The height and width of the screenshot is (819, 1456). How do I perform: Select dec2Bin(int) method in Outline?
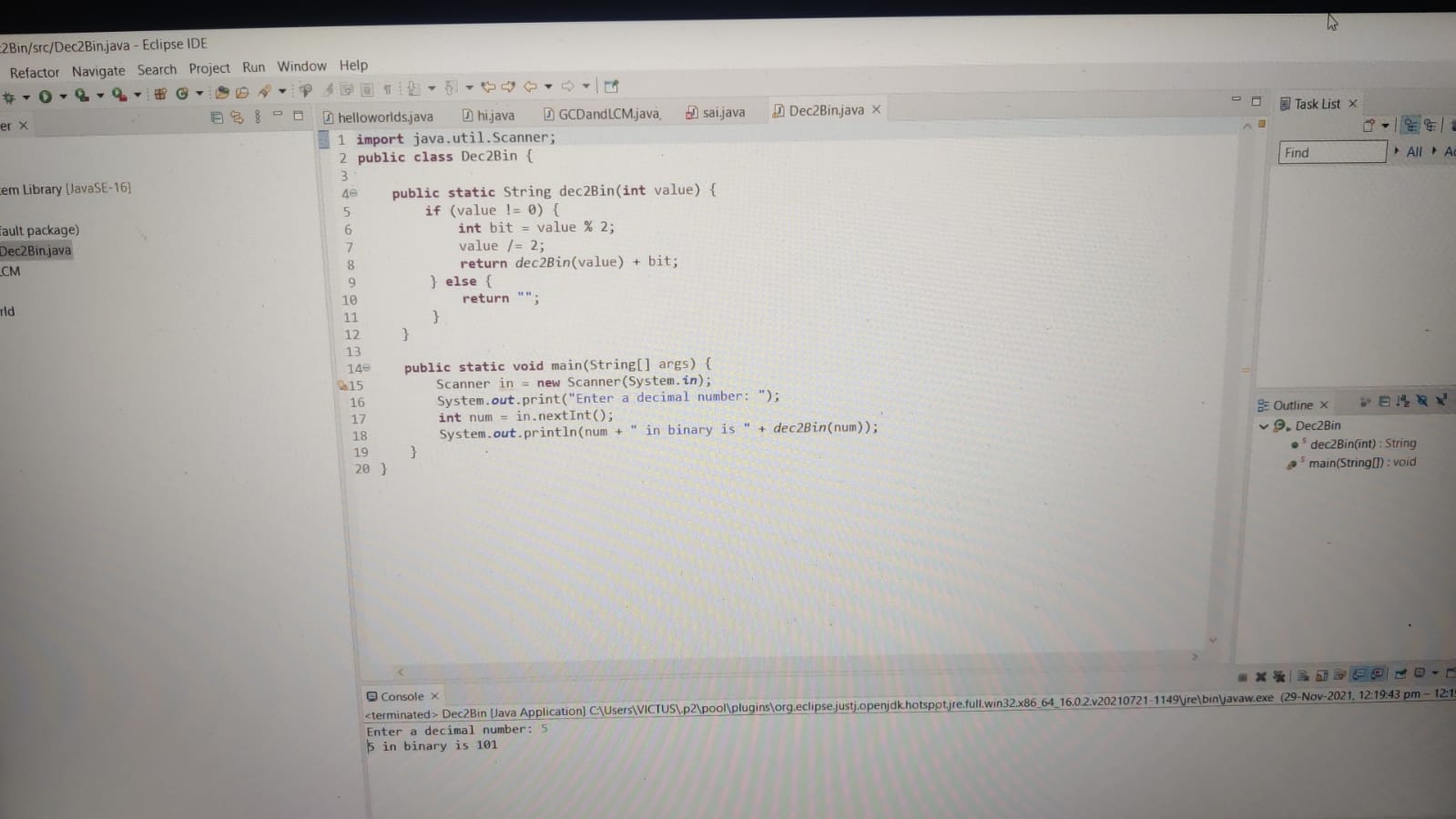pos(1363,444)
